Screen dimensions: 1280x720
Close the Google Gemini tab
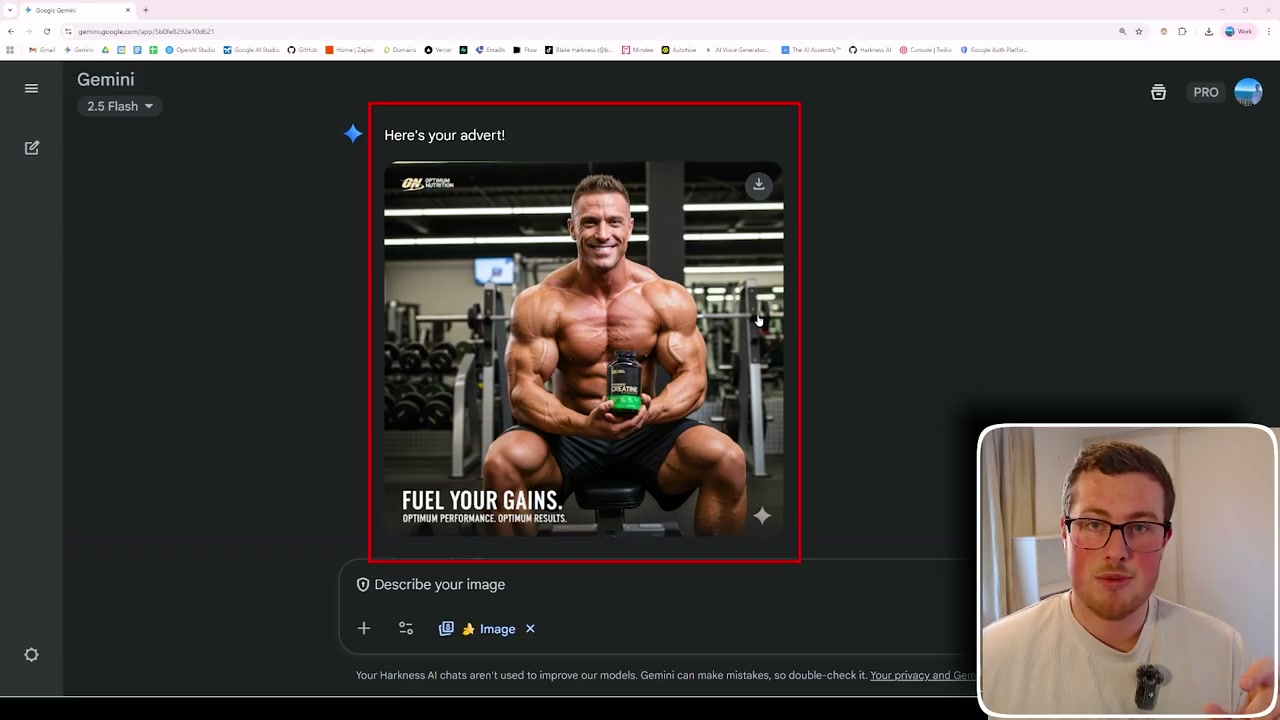tap(128, 10)
